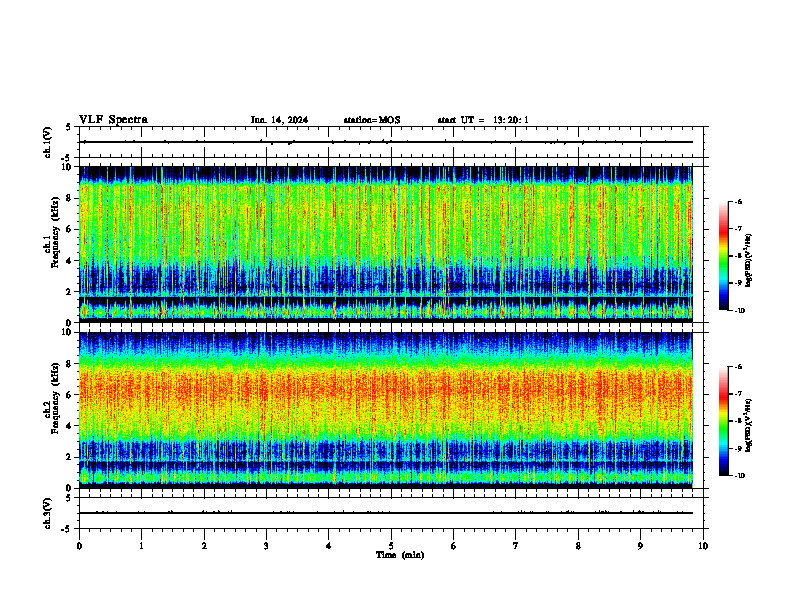The height and width of the screenshot is (612, 792).
Task: Click the time-axis tick label "2"
Action: pyautogui.click(x=204, y=546)
